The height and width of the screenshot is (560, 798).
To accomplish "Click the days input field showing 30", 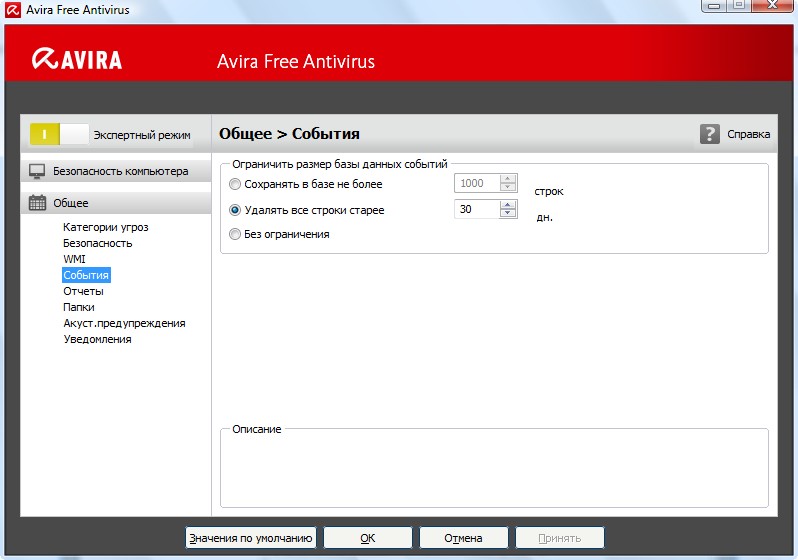I will 477,209.
